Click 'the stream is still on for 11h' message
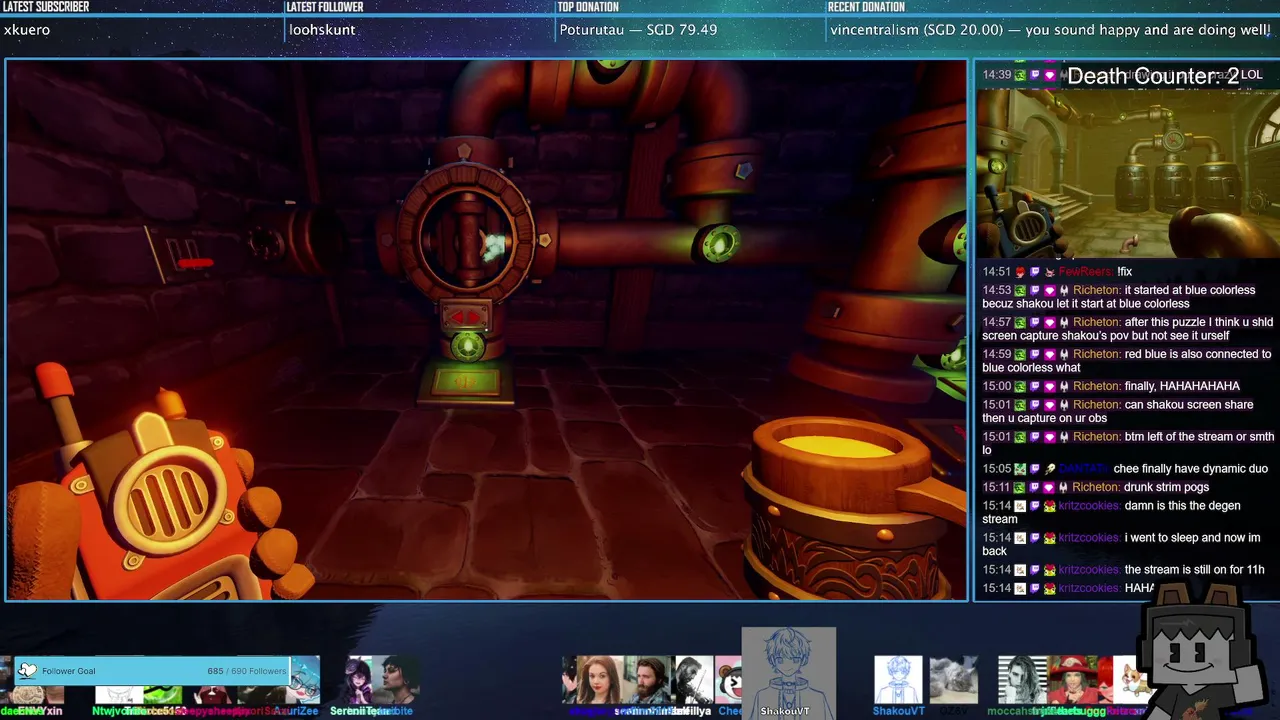The width and height of the screenshot is (1280, 720). click(x=1195, y=570)
